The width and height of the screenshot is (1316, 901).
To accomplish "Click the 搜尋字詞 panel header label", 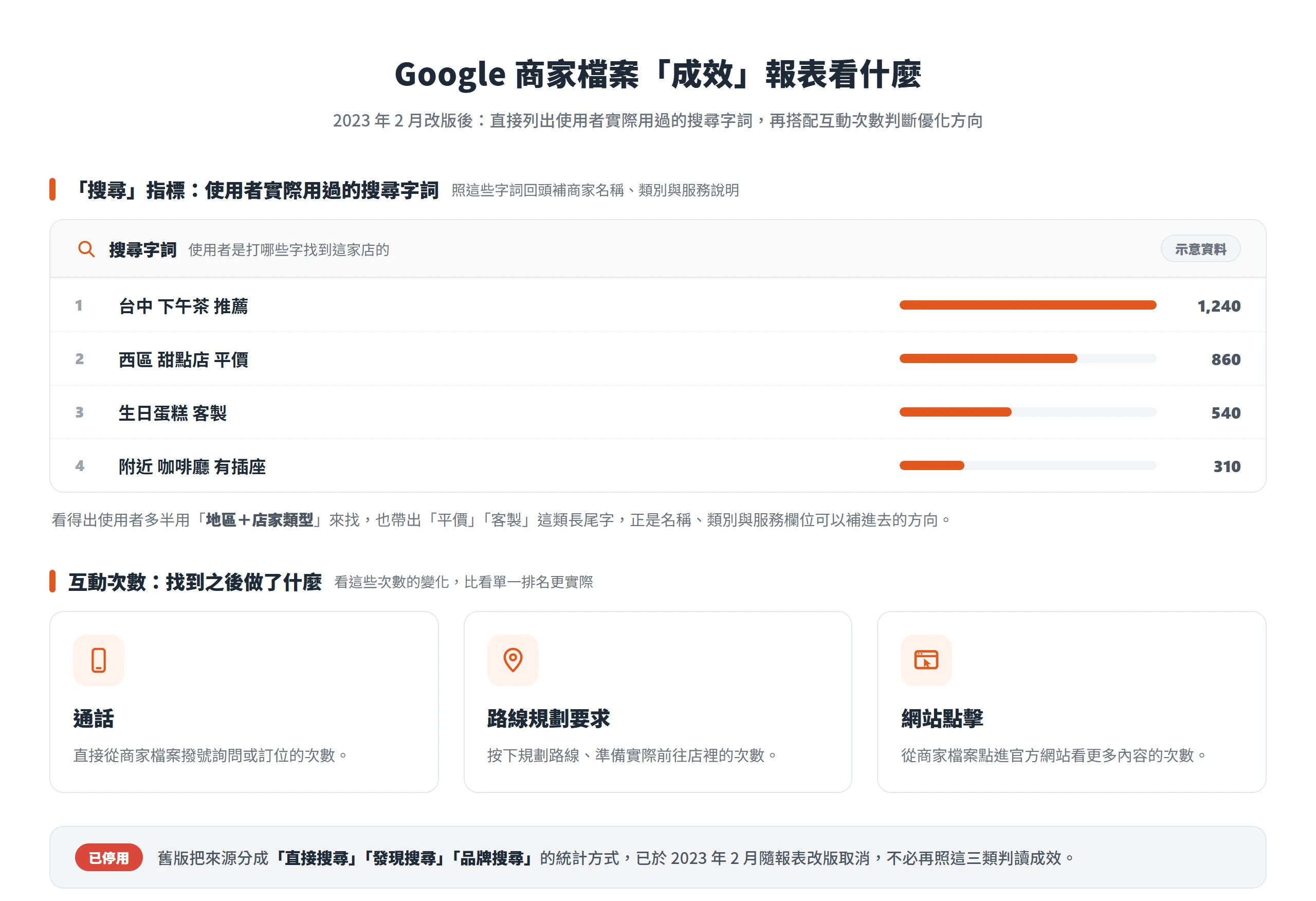I will pos(143,249).
